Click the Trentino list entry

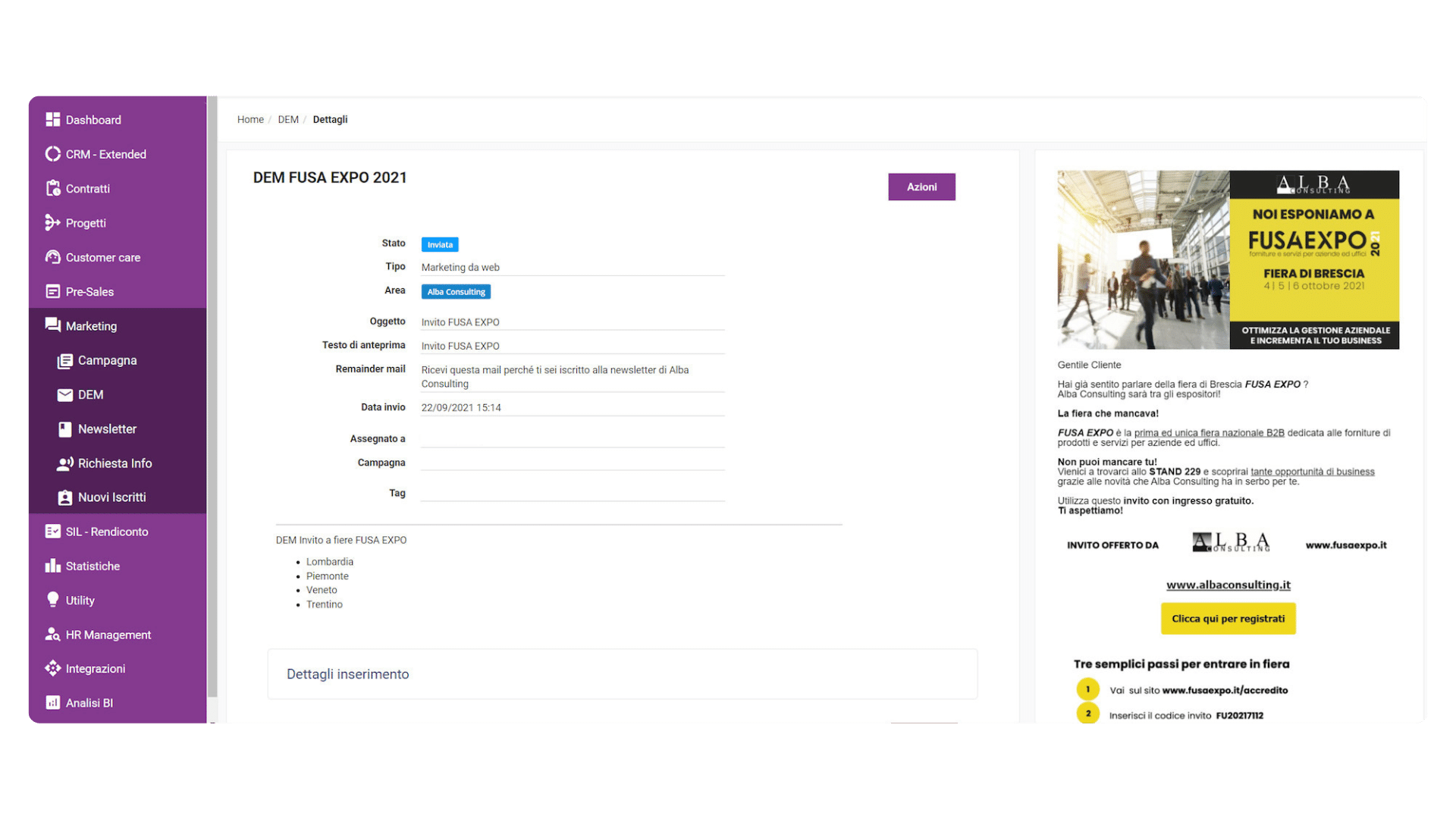[325, 604]
